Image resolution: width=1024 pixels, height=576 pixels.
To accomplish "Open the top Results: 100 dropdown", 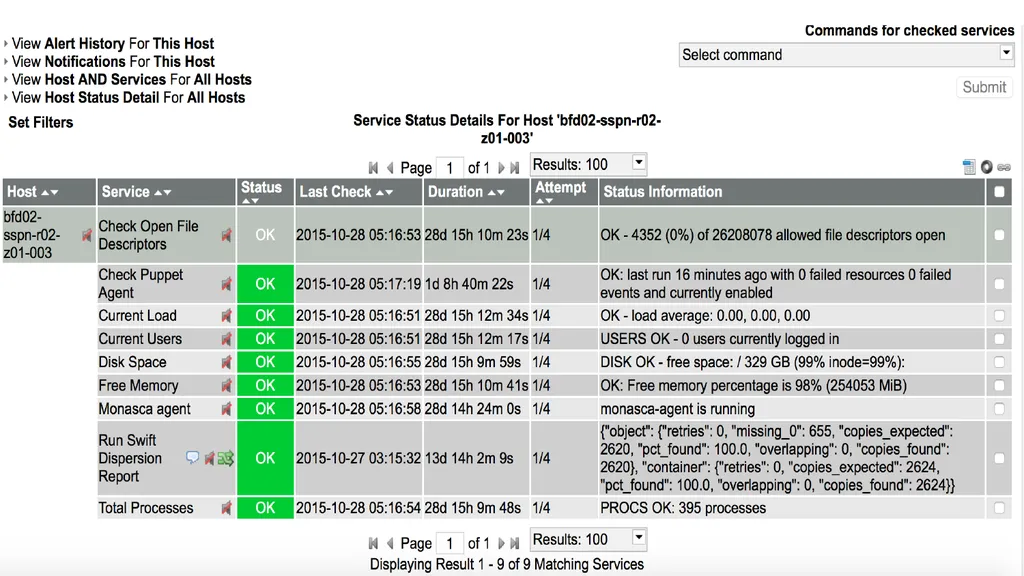I will 588,164.
